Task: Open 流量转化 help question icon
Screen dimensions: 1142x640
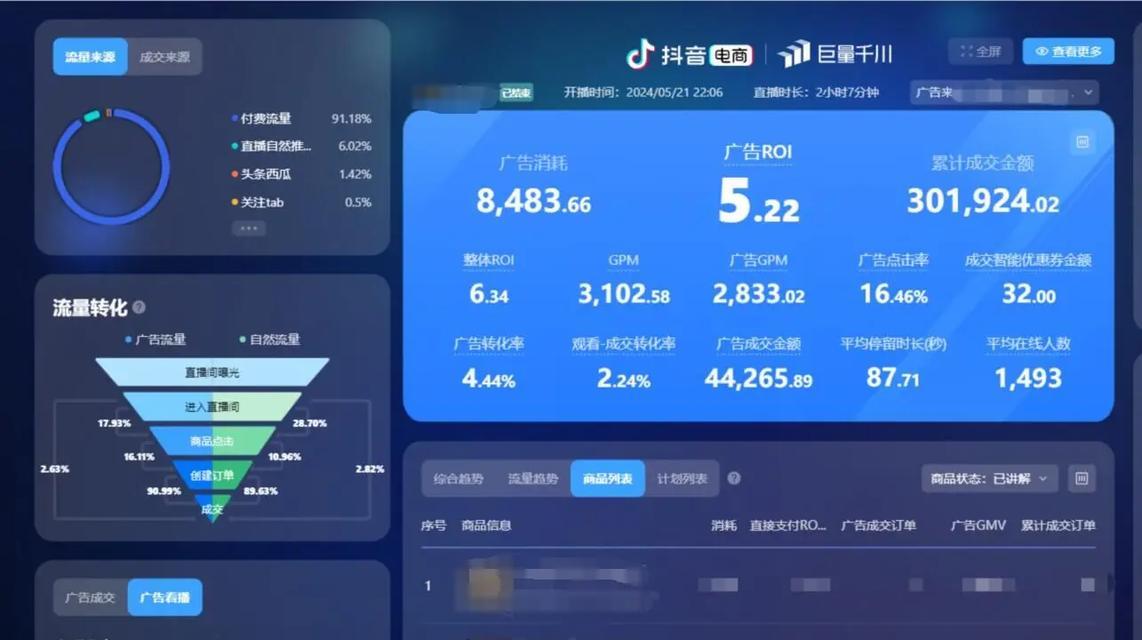Action: click(x=138, y=307)
